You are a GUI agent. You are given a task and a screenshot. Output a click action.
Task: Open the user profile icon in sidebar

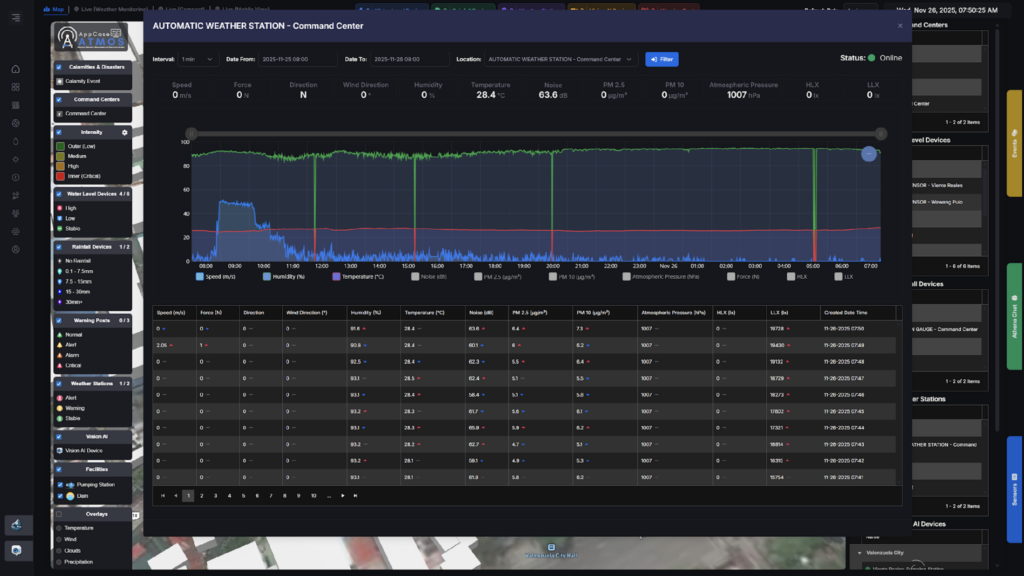[x=16, y=249]
